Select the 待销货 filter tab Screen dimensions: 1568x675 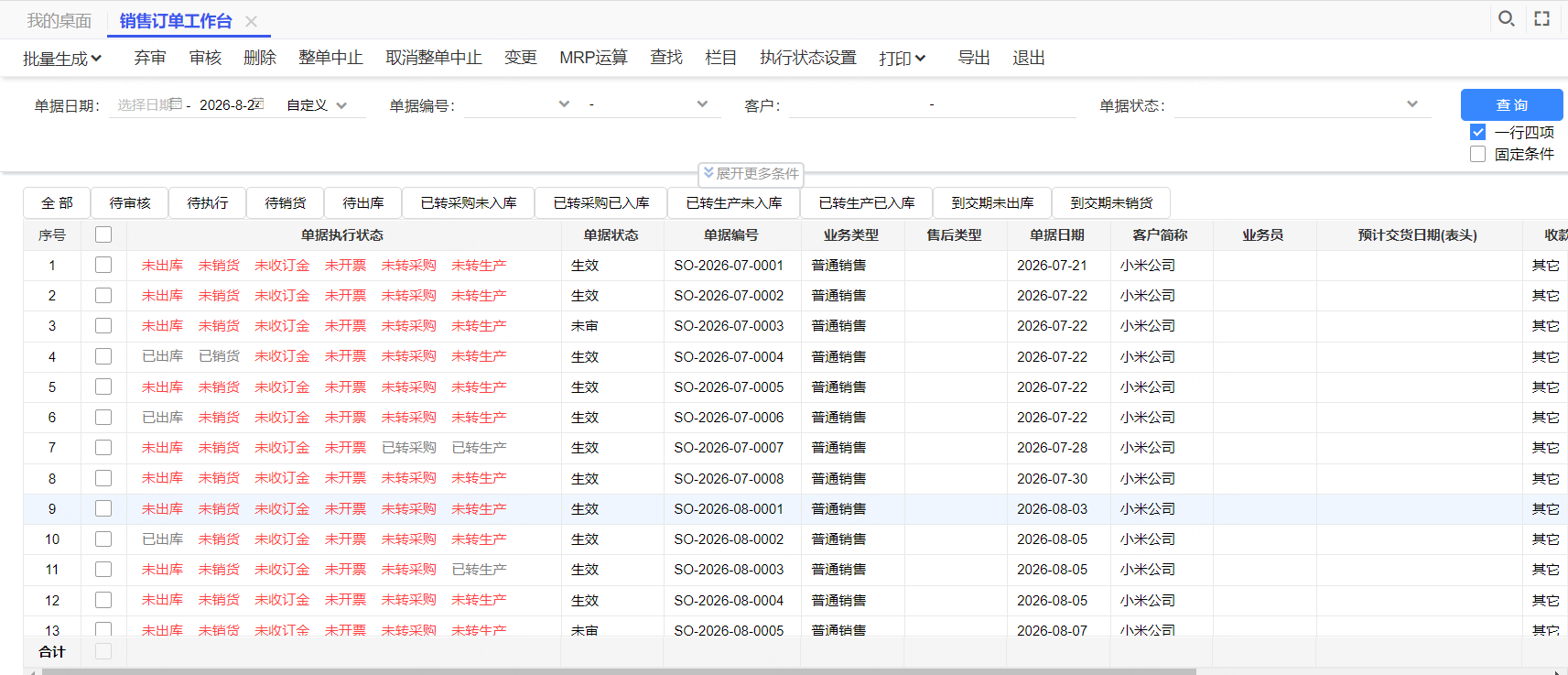coord(286,202)
